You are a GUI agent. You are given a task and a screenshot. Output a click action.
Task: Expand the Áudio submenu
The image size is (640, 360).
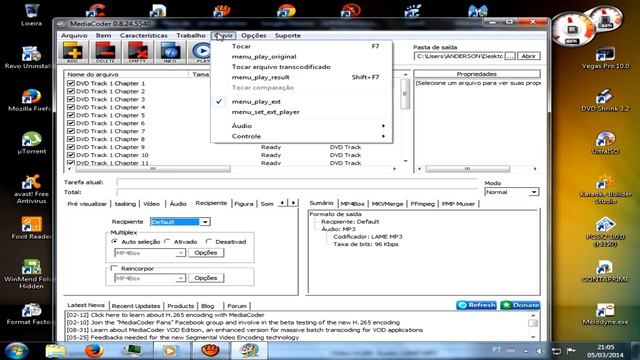pyautogui.click(x=302, y=126)
